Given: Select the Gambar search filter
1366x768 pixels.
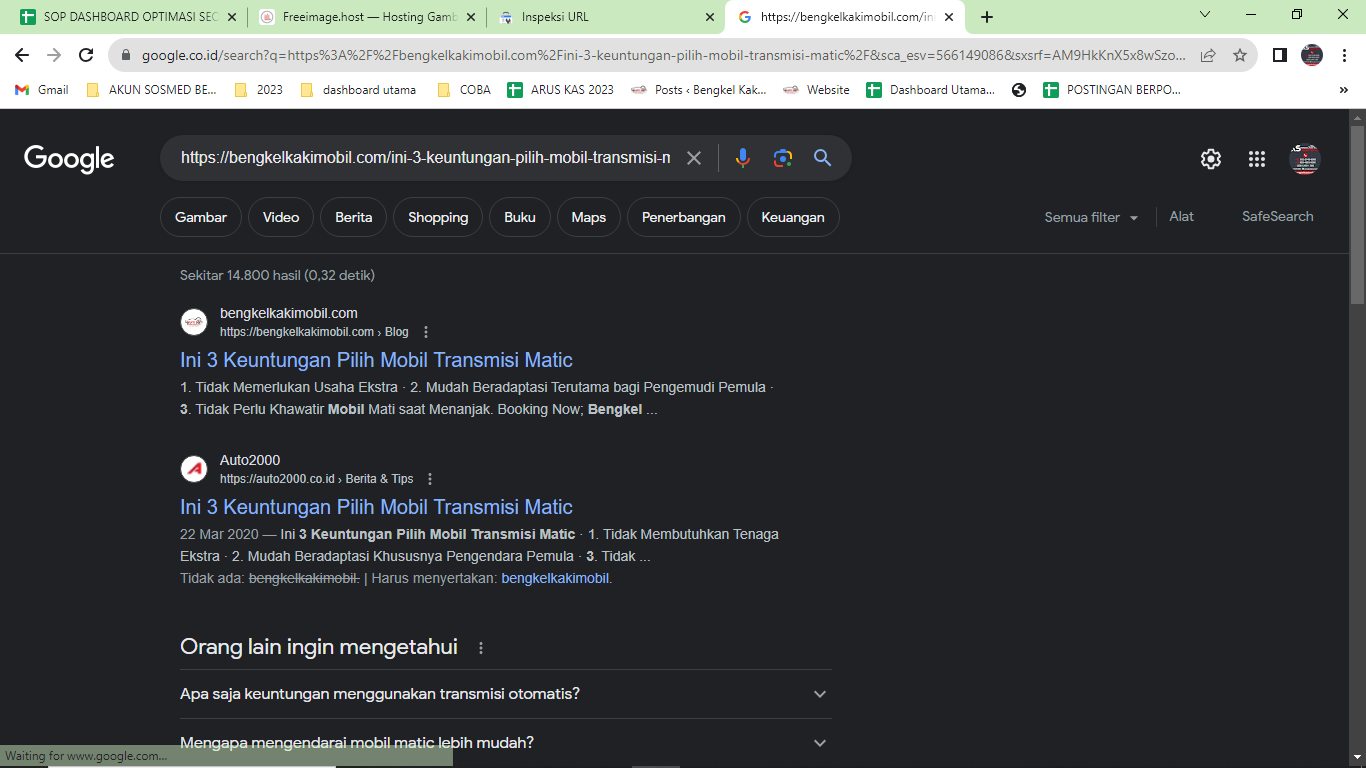Looking at the screenshot, I should (x=201, y=217).
